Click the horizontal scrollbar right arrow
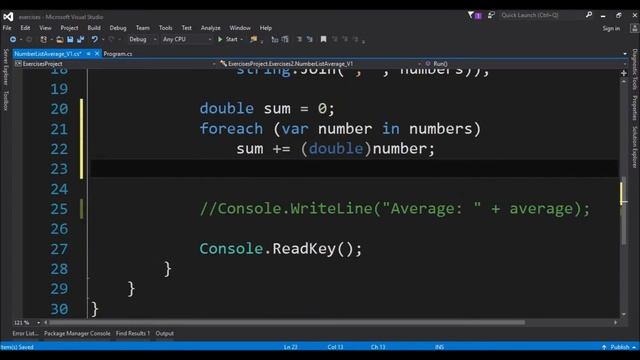The height and width of the screenshot is (360, 640). point(615,322)
